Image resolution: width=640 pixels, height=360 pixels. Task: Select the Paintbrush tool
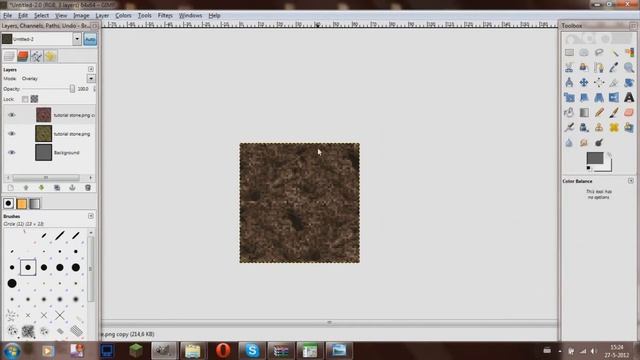pos(614,112)
